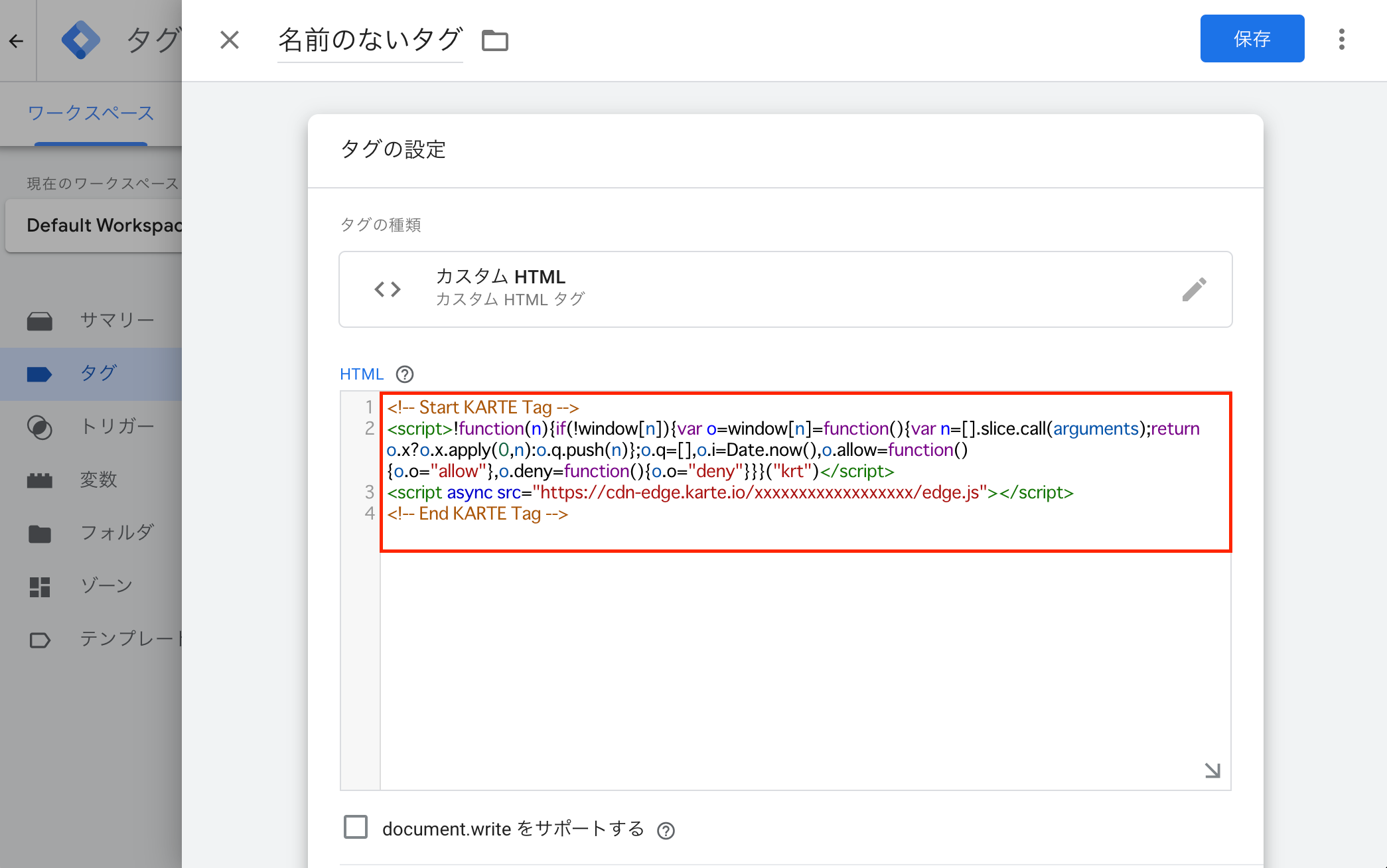This screenshot has width=1387, height=868.
Task: Click the タグの種類 label
Action: click(380, 225)
